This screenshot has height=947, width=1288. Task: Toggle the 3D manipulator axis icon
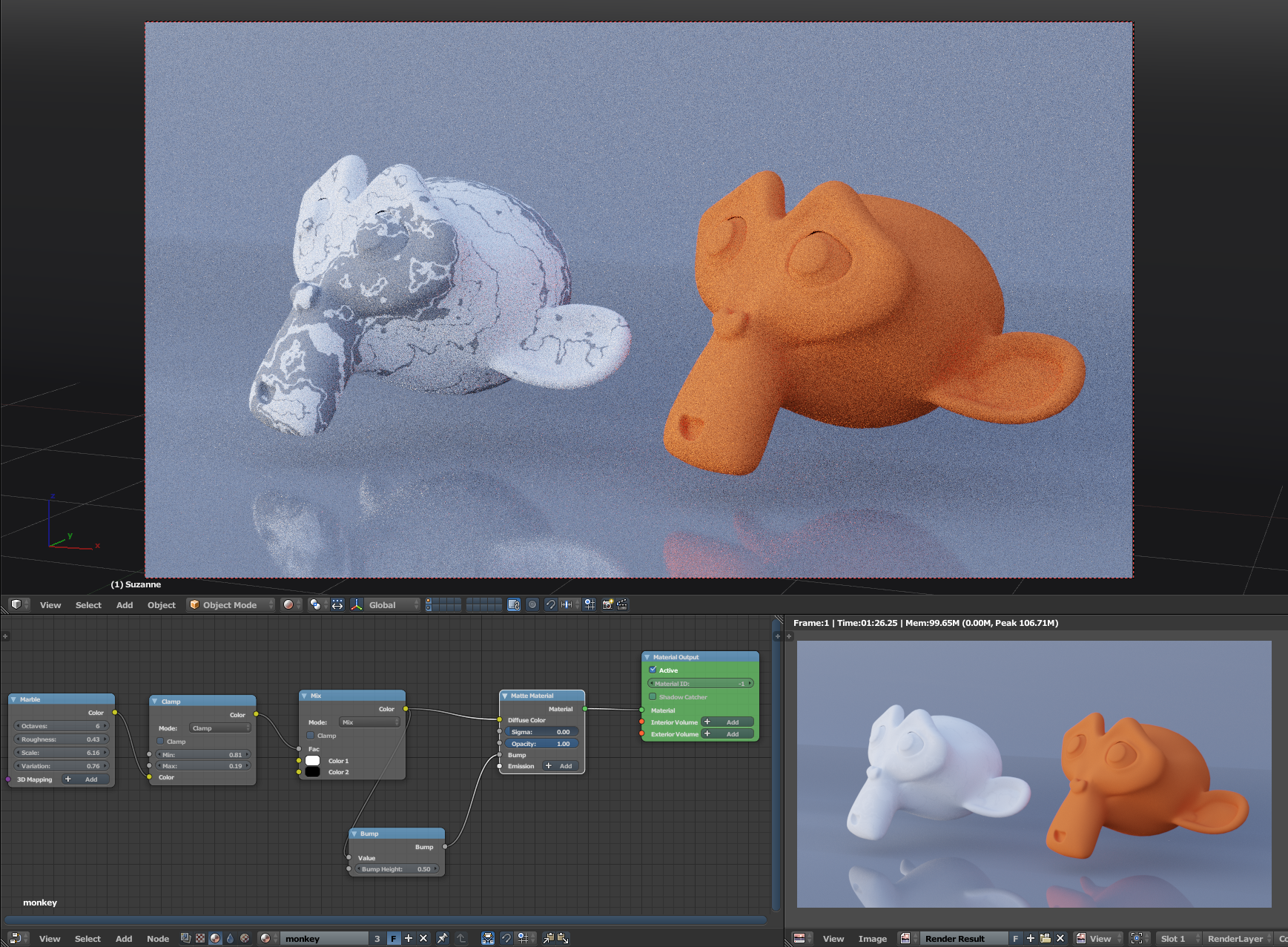(357, 605)
